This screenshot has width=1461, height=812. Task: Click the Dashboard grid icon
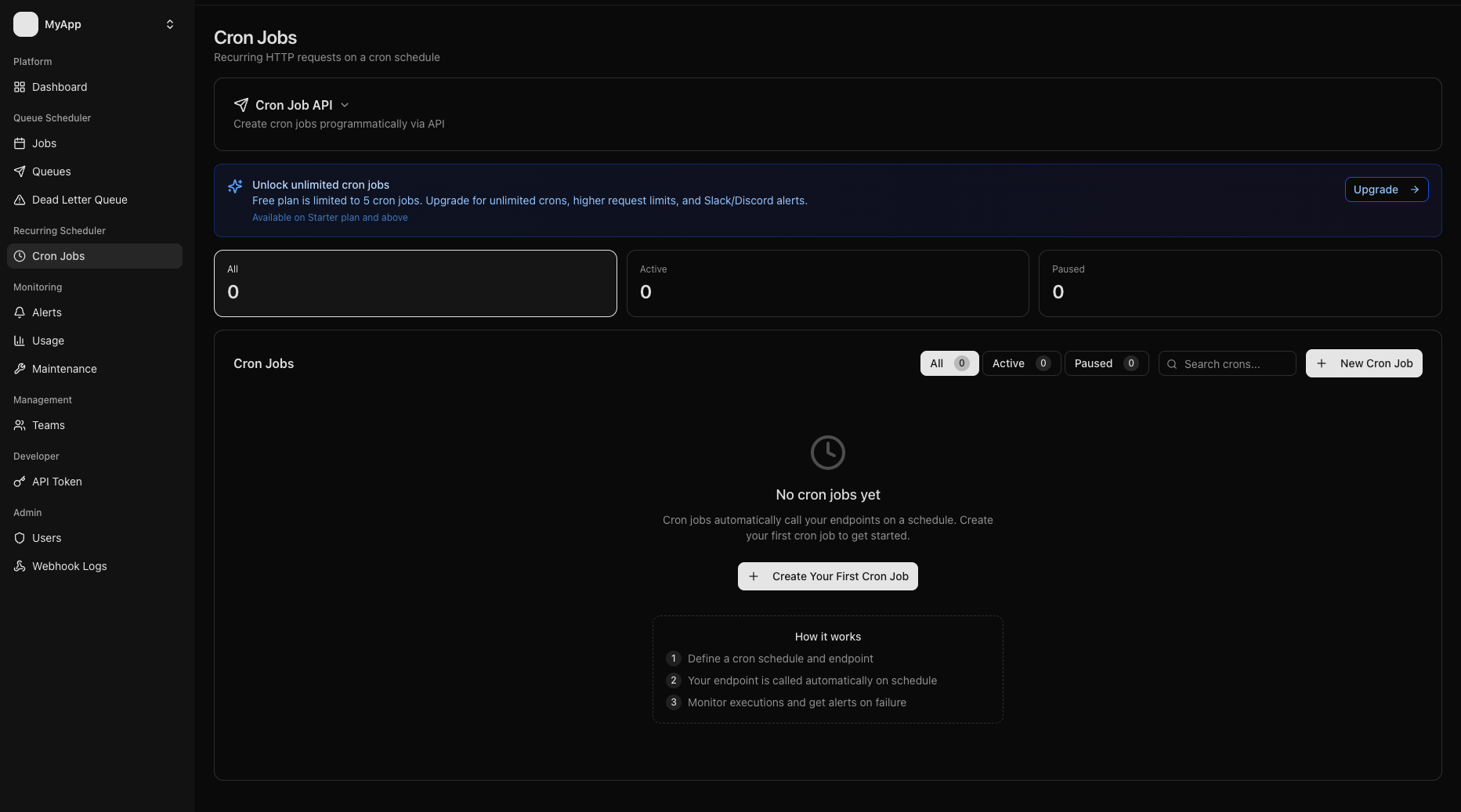click(x=20, y=87)
